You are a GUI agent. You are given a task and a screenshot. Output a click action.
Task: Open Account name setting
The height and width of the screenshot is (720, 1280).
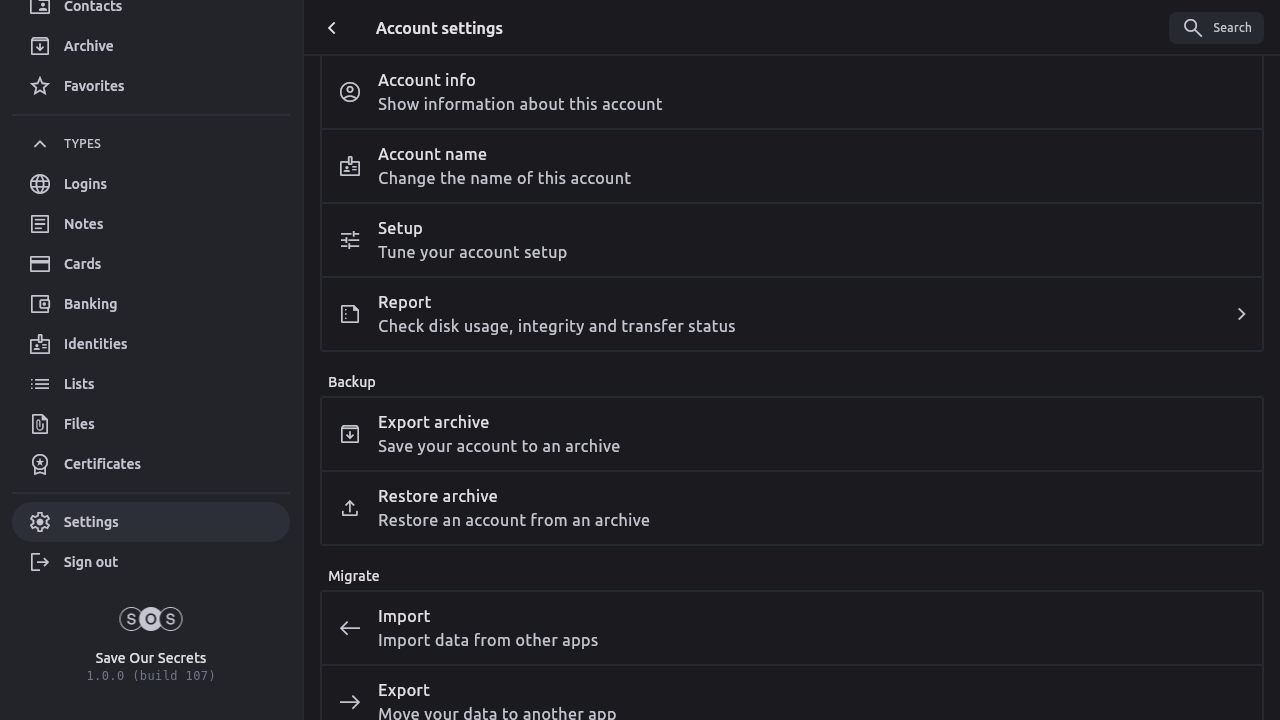504,166
